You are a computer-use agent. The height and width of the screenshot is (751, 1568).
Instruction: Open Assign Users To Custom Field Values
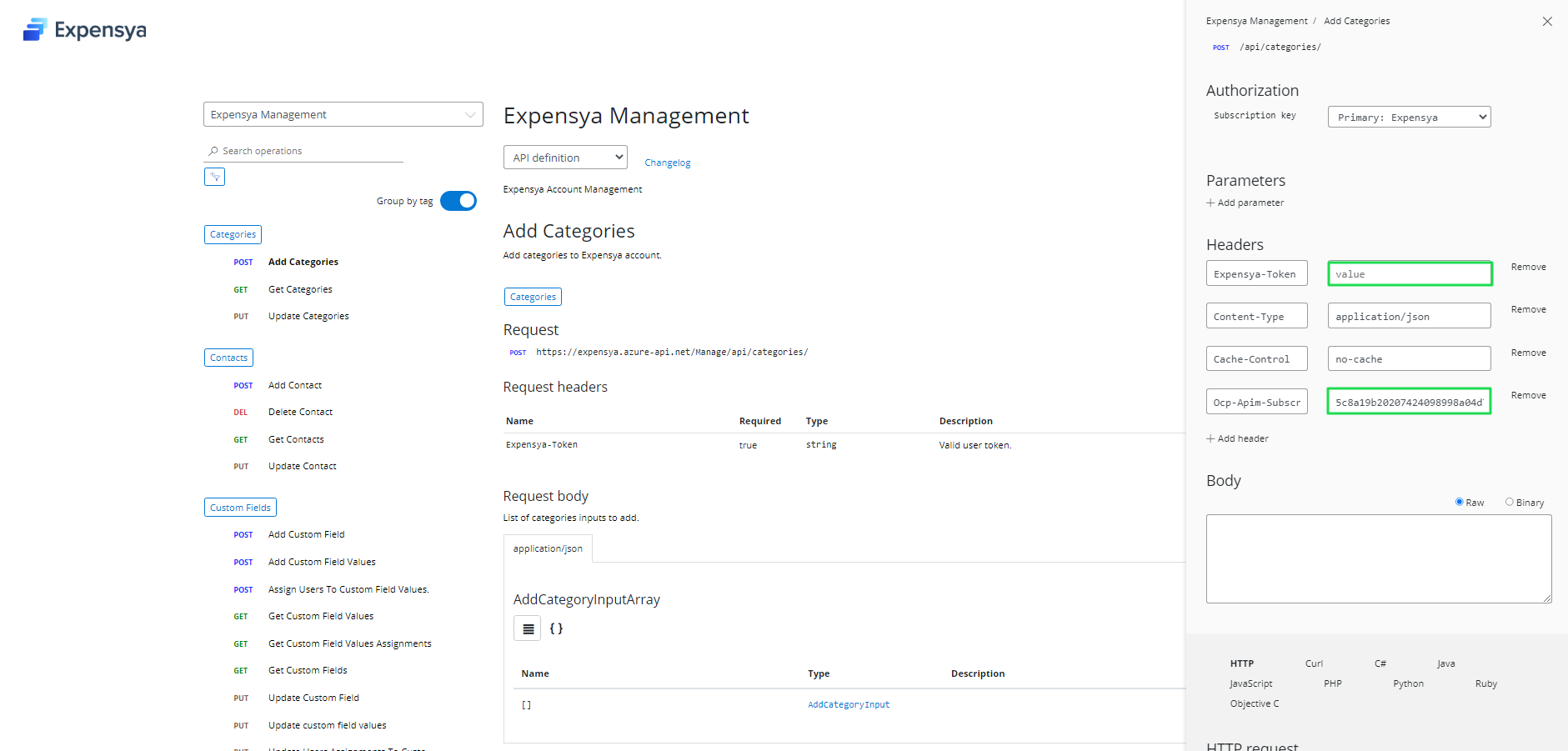tap(348, 589)
